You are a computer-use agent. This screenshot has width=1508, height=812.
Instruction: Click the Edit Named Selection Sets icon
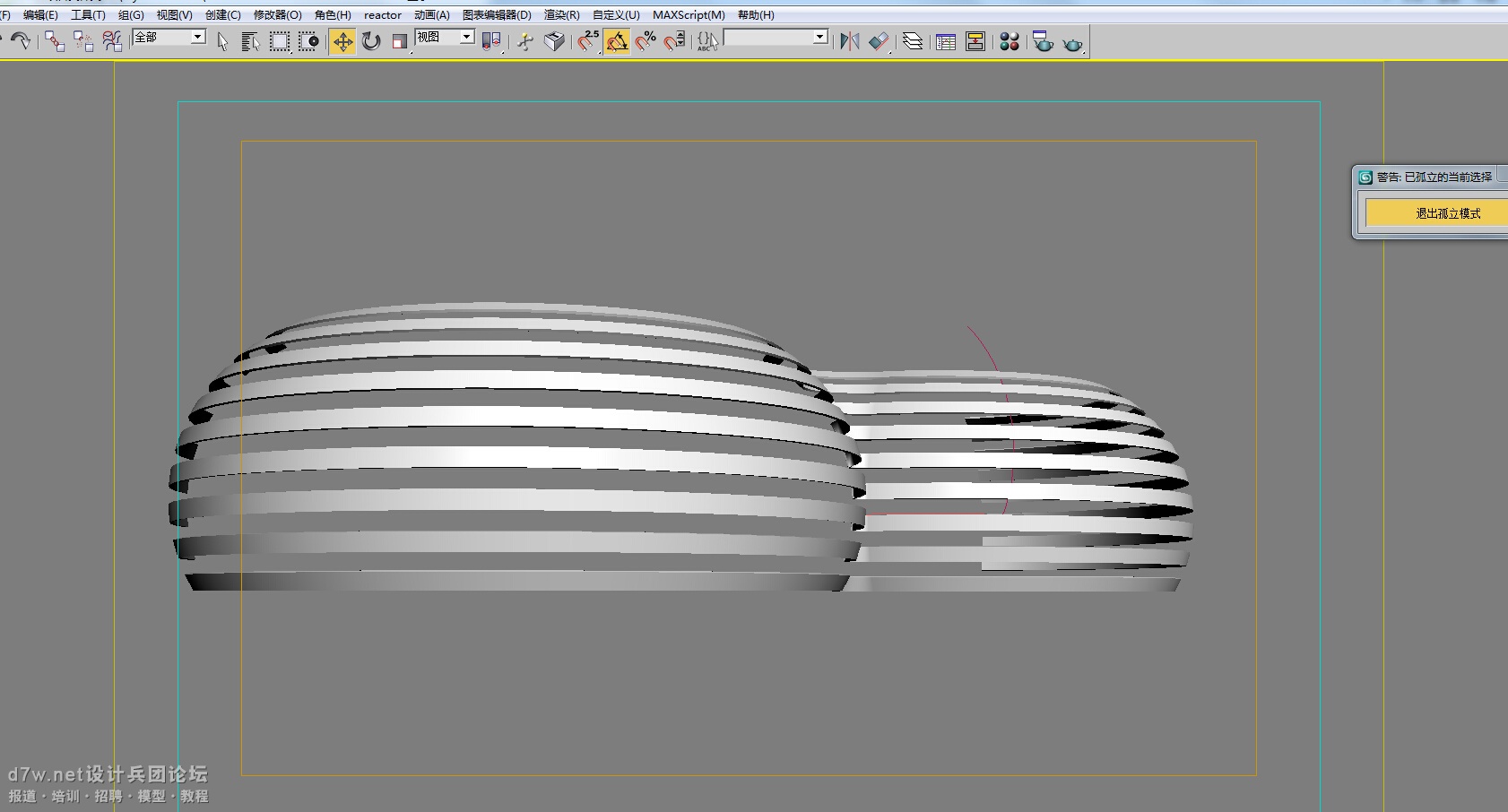(x=707, y=41)
